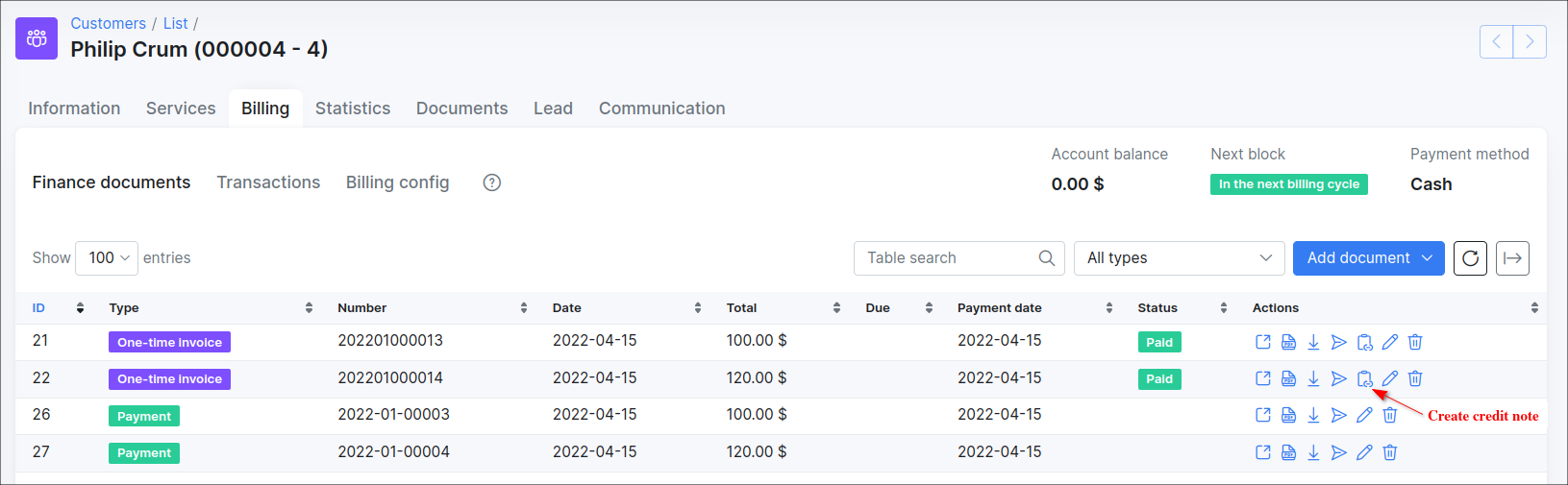
Task: Send invoice 202201000014 via paper plane
Action: [x=1338, y=379]
